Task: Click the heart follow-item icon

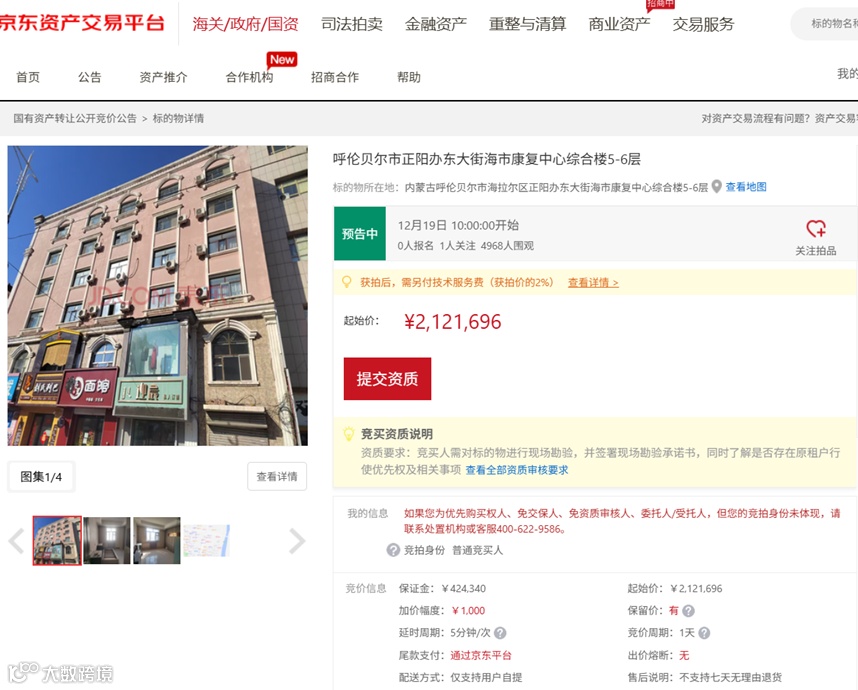Action: tap(815, 229)
